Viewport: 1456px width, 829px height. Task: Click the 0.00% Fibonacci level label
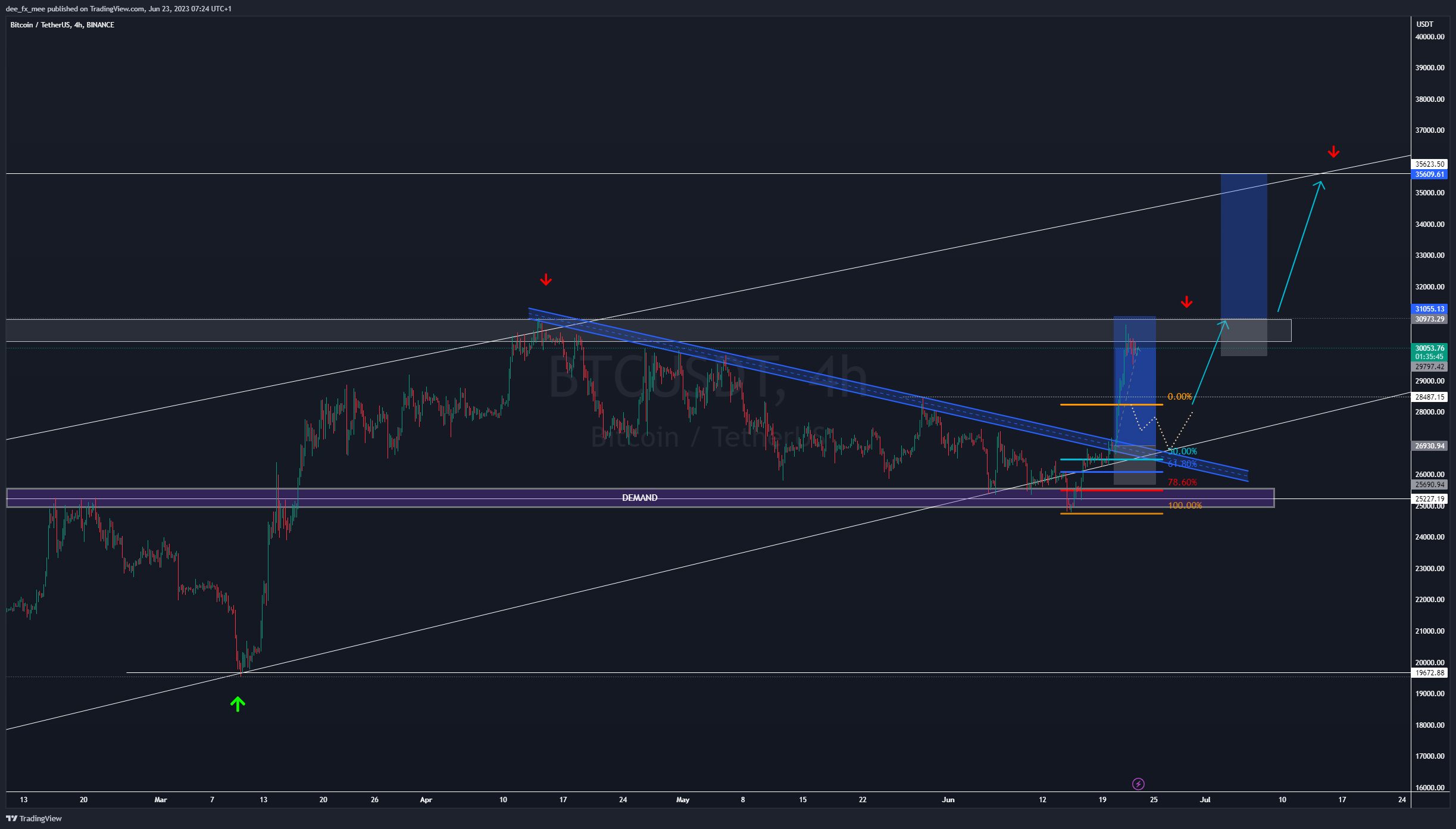pos(1180,397)
